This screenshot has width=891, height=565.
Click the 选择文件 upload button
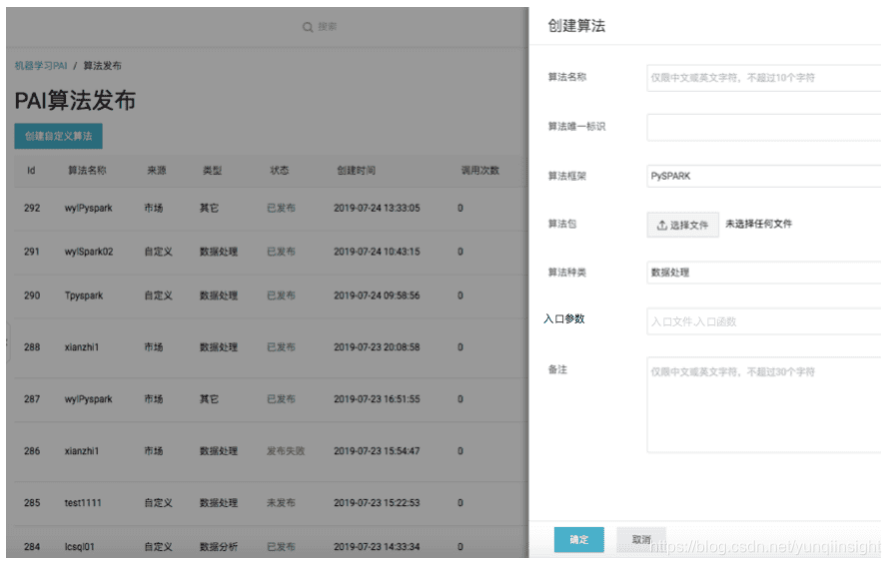tap(682, 225)
